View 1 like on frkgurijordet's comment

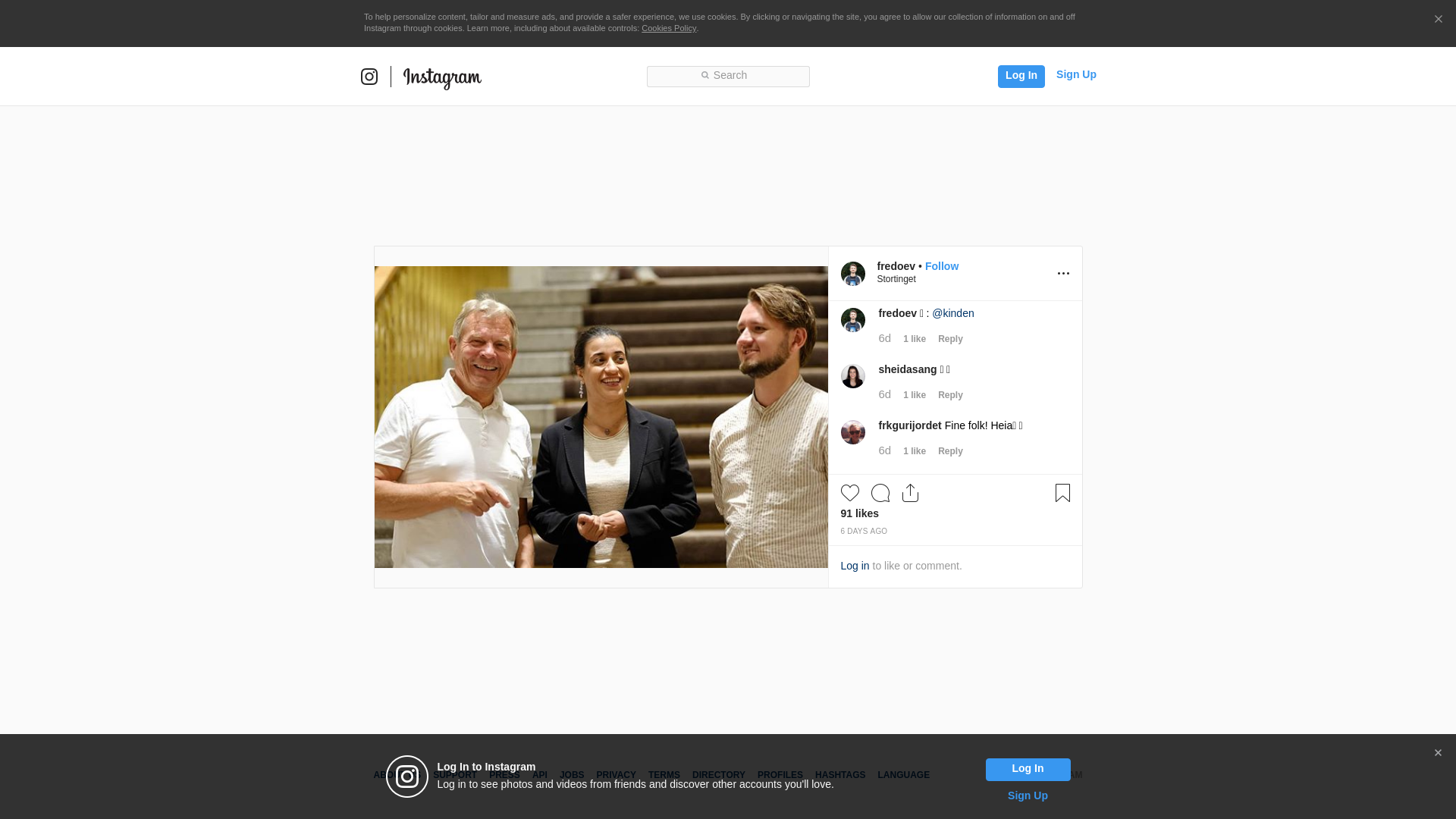pyautogui.click(x=915, y=451)
